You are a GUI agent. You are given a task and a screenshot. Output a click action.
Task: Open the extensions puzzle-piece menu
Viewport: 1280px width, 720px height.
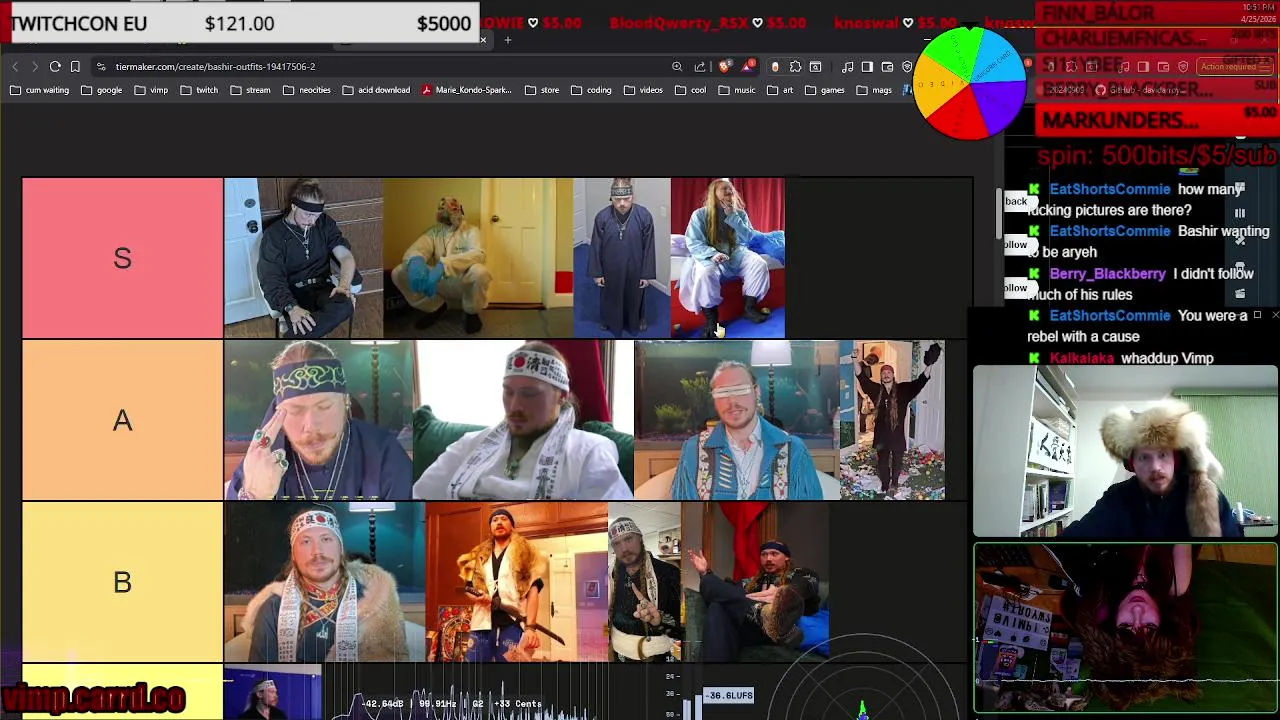pos(795,67)
